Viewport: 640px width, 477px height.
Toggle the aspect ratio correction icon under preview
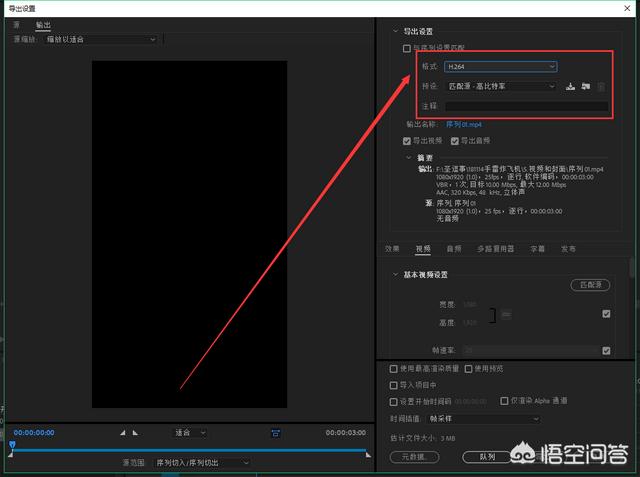(274, 433)
